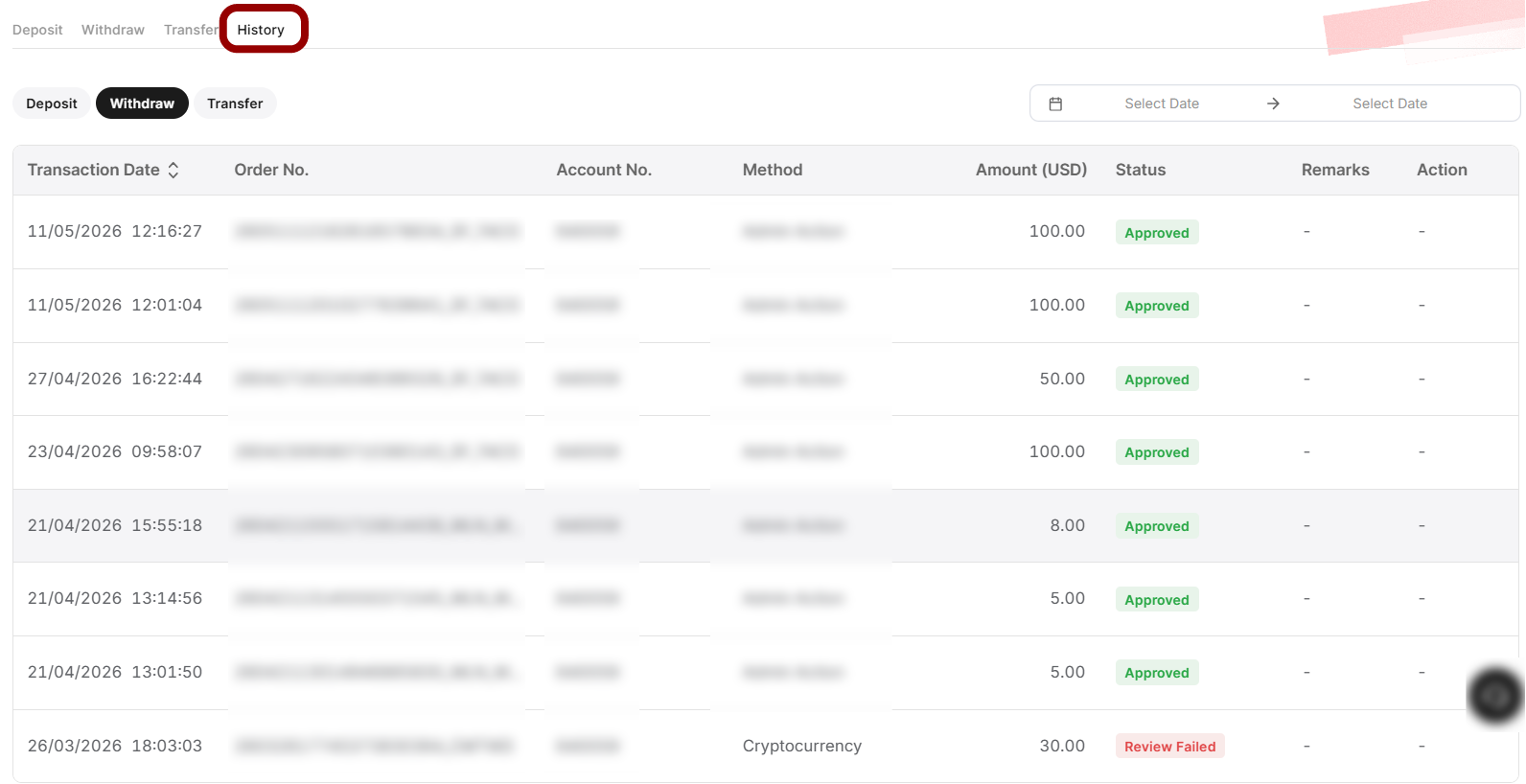Click the end Select Date field
Image resolution: width=1526 pixels, height=784 pixels.
[x=1390, y=104]
